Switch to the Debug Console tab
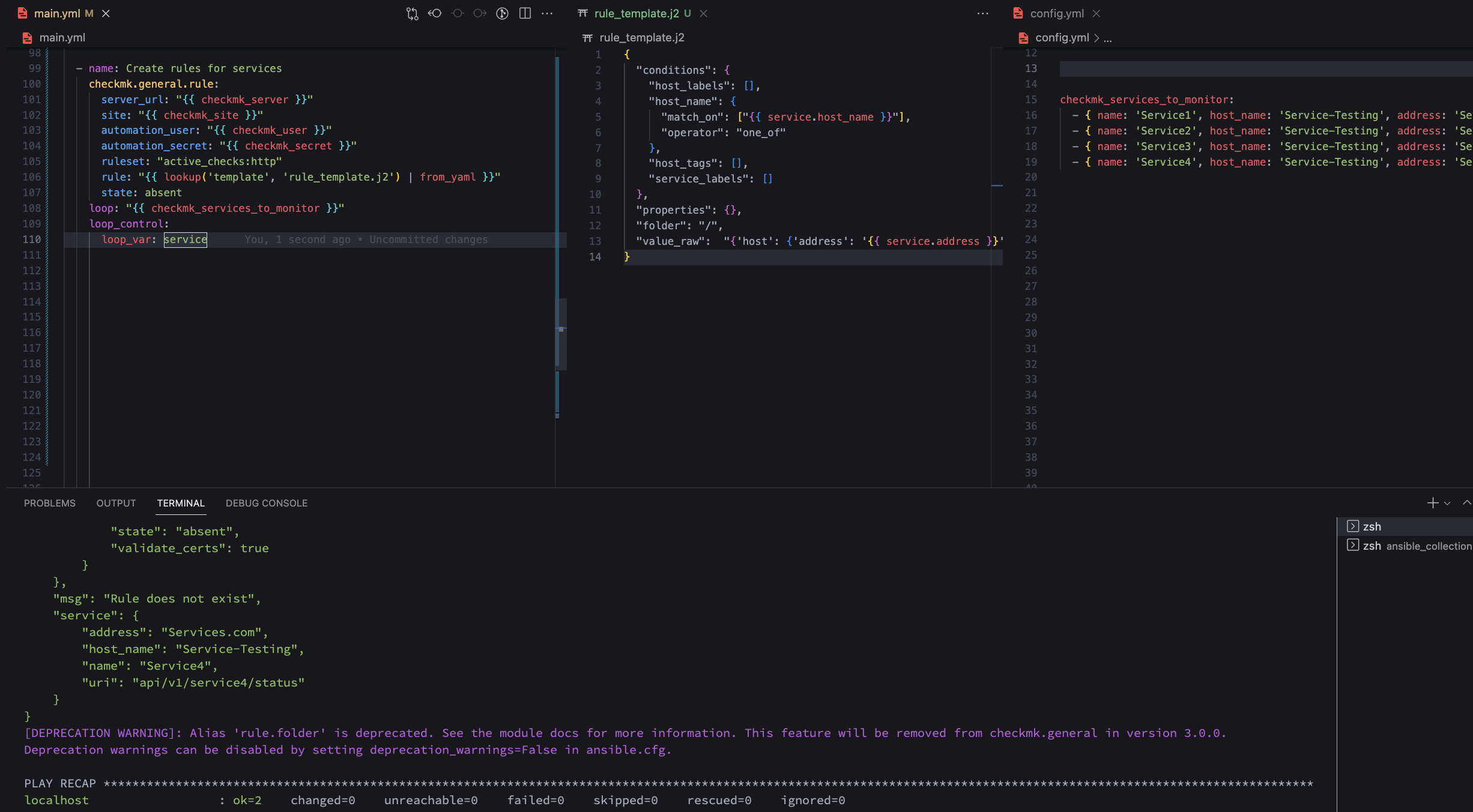Image resolution: width=1473 pixels, height=812 pixels. click(266, 503)
